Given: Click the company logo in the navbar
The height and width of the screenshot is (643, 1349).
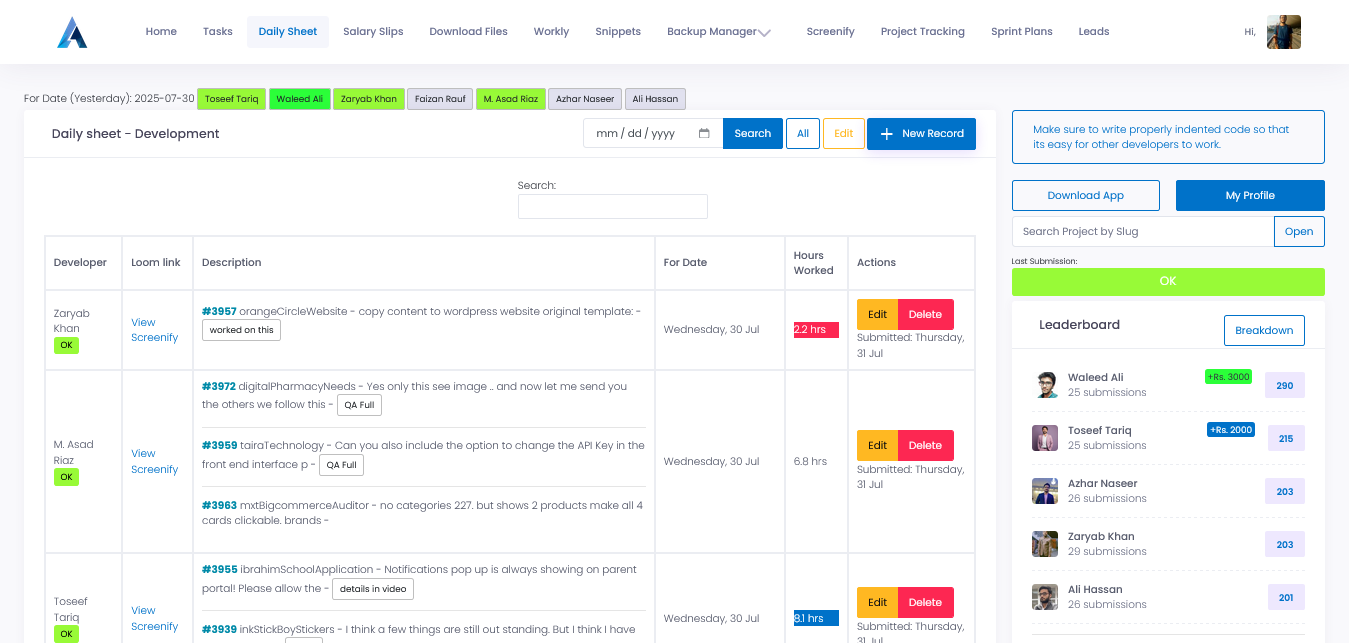Looking at the screenshot, I should pos(71,31).
